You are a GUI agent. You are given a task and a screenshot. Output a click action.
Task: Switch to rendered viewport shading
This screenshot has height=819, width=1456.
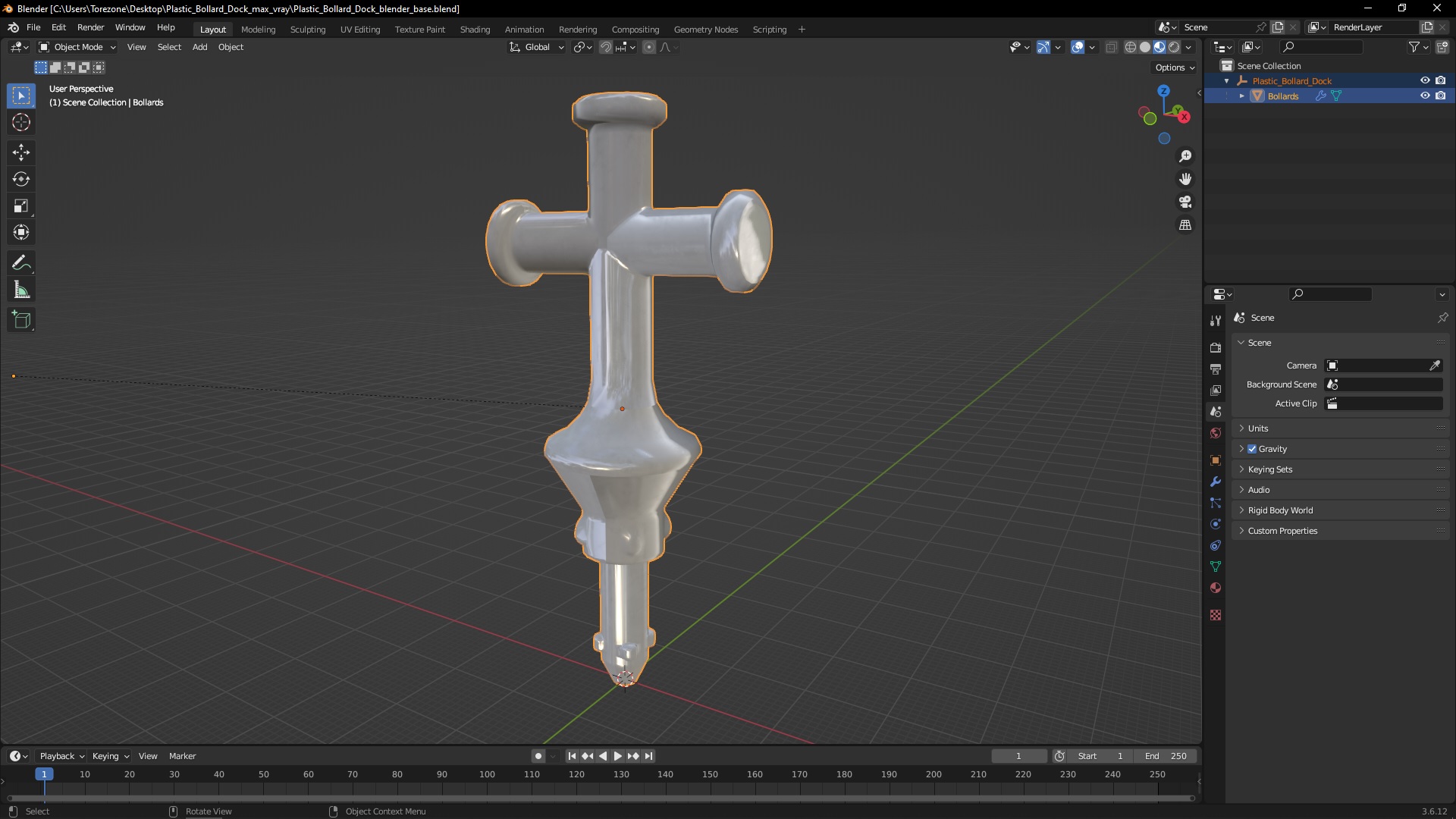1174,47
